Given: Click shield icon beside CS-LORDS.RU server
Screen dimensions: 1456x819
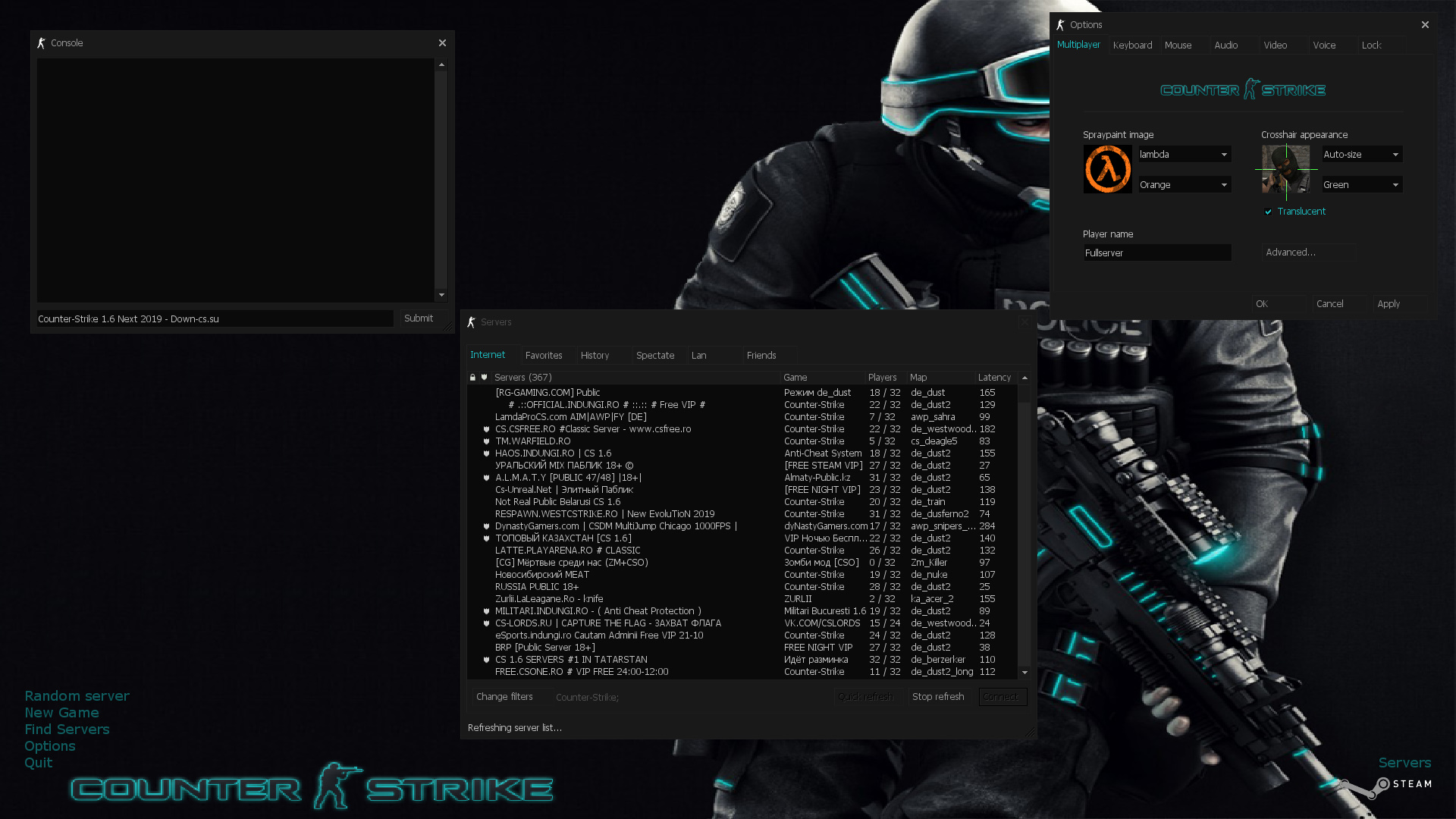Looking at the screenshot, I should click(486, 623).
